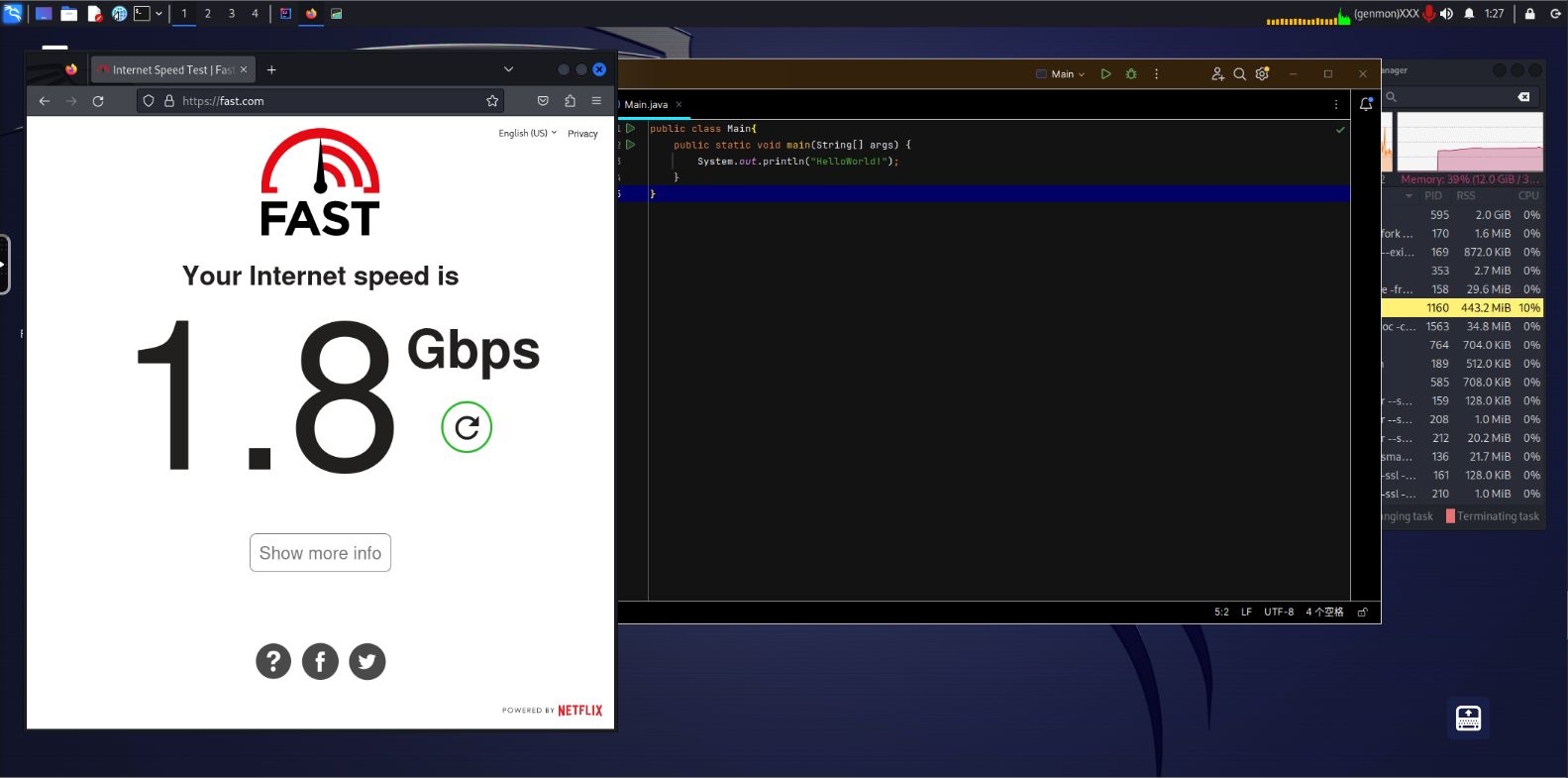Close the Internet Speed Test tab
Viewport: 1568px width, 778px height.
click(x=244, y=69)
